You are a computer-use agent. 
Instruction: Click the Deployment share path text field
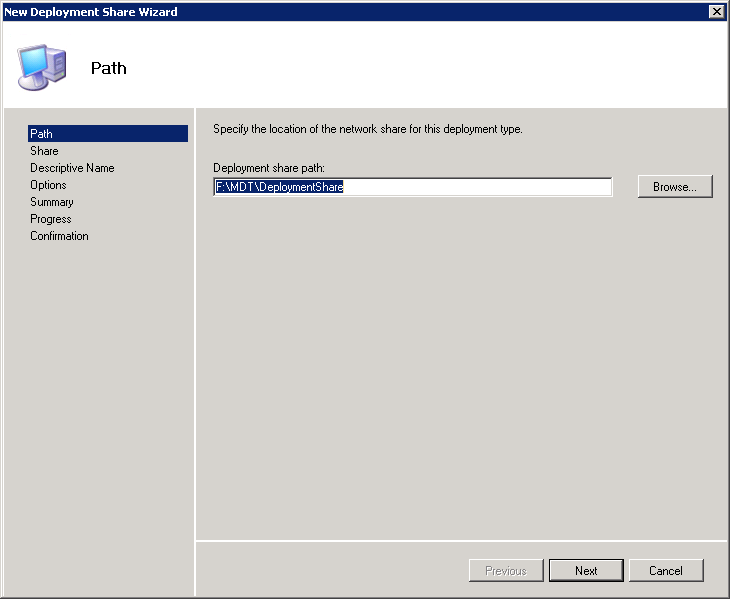click(x=412, y=187)
